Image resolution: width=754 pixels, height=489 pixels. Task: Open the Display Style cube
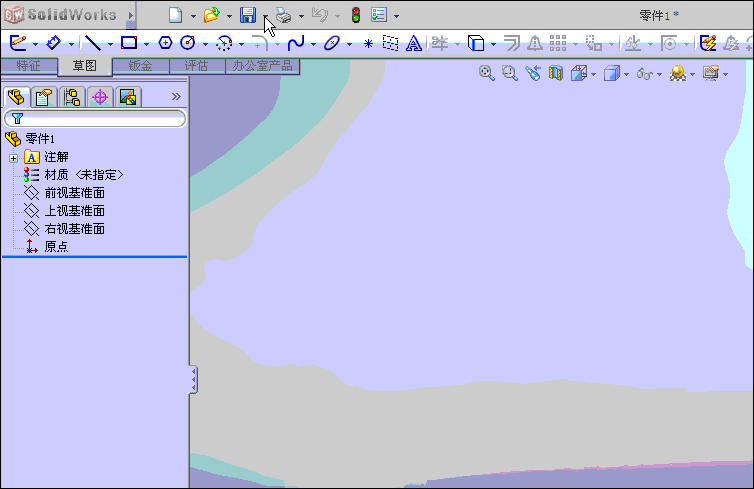click(612, 73)
